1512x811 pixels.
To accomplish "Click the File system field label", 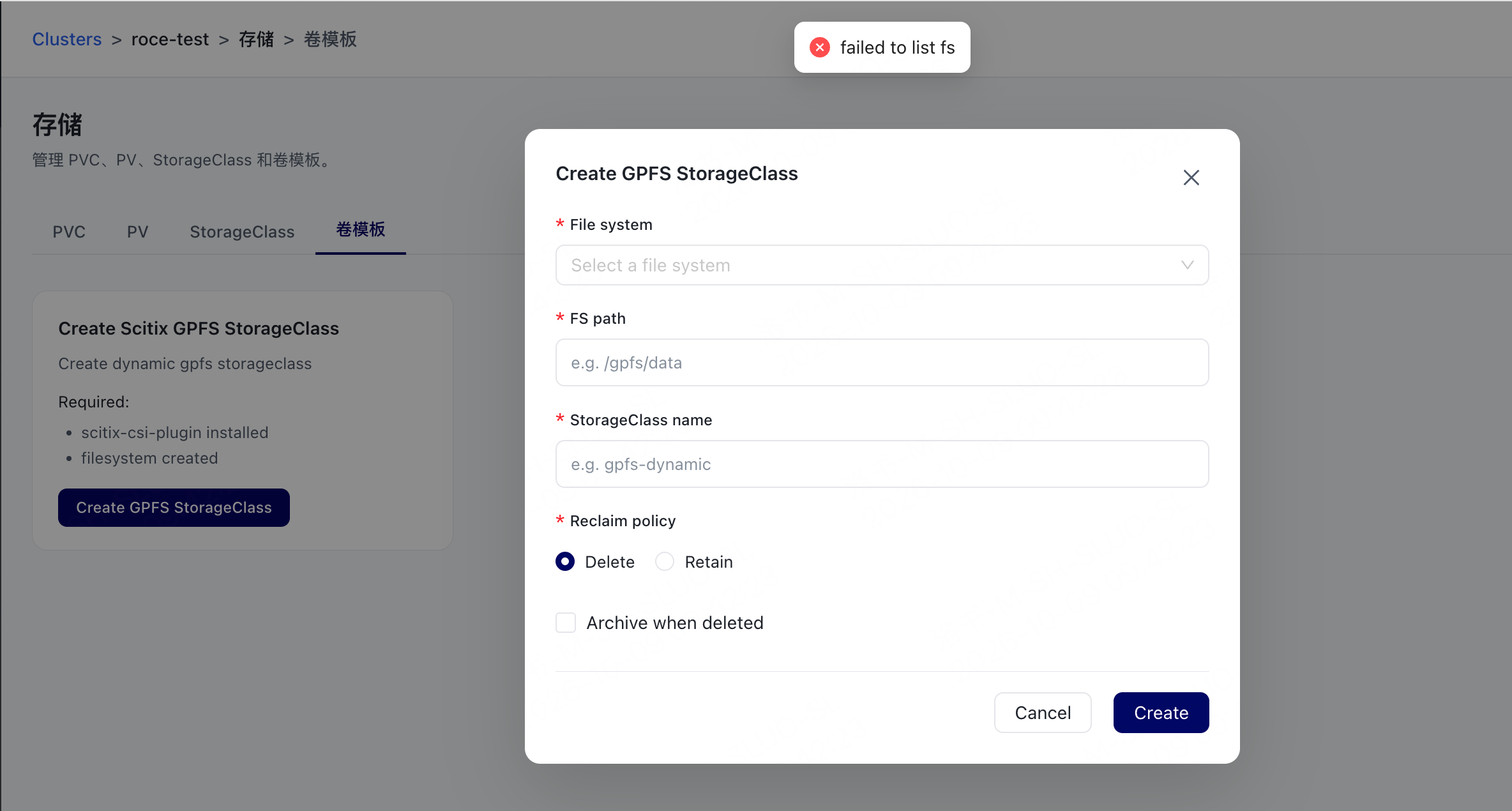I will 611,225.
